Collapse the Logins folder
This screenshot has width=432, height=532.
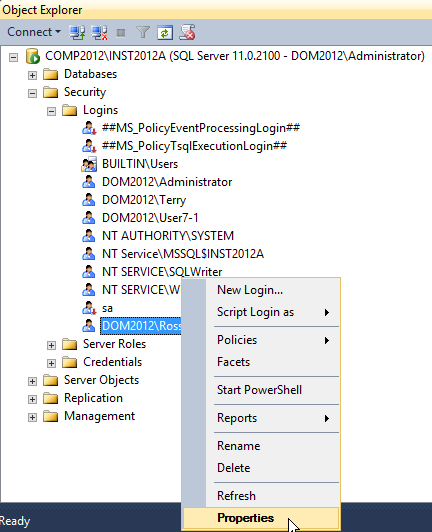pyautogui.click(x=51, y=111)
